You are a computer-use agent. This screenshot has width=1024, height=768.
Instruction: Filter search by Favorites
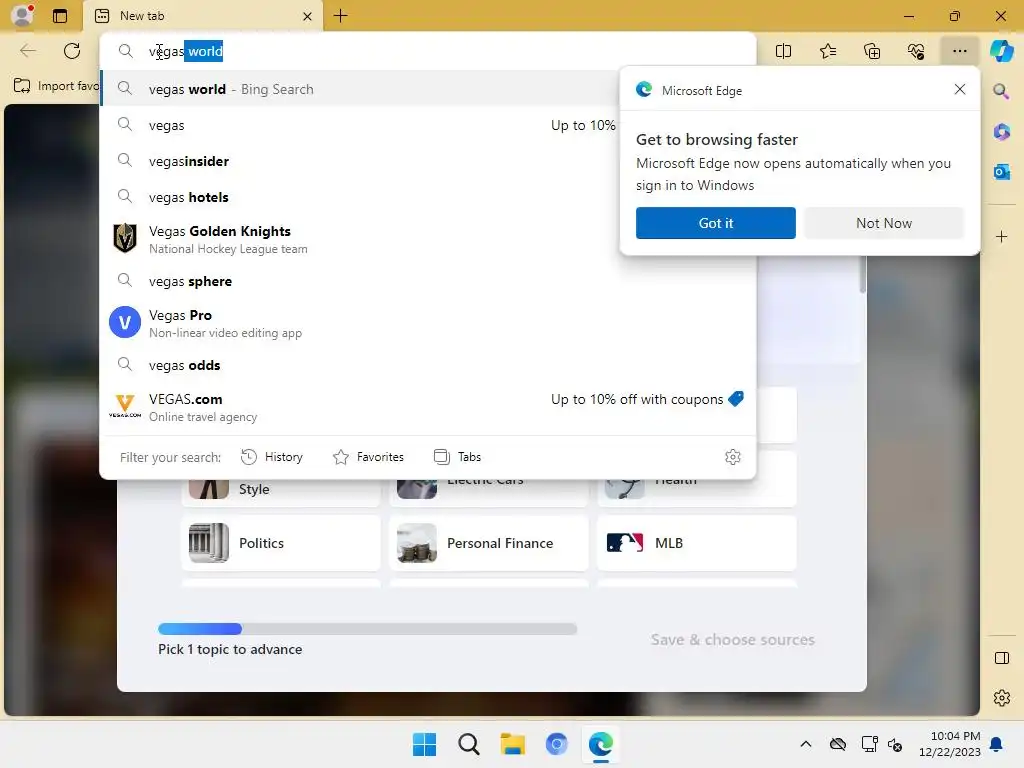(368, 456)
